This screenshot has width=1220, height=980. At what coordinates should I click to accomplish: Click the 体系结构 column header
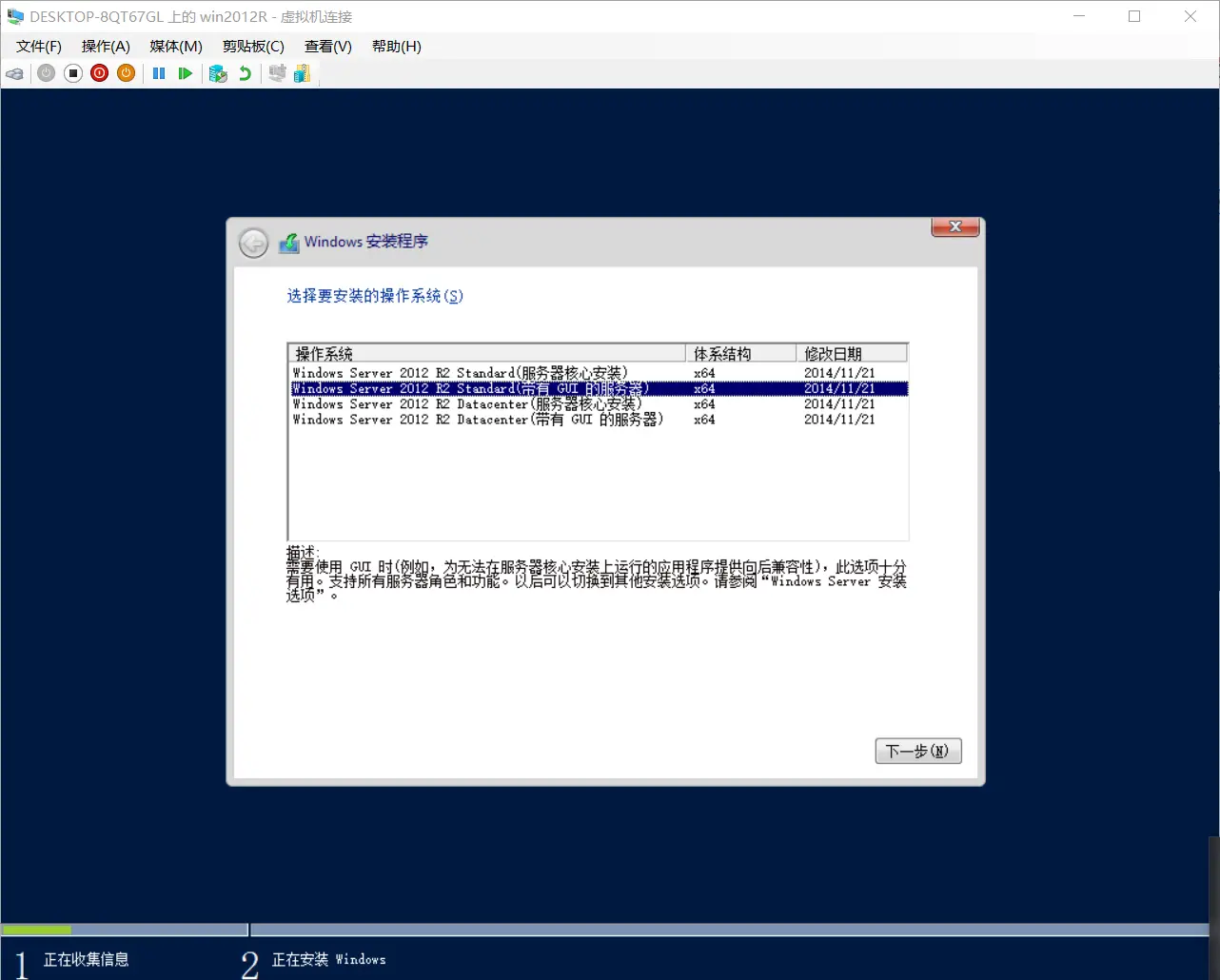(x=740, y=353)
